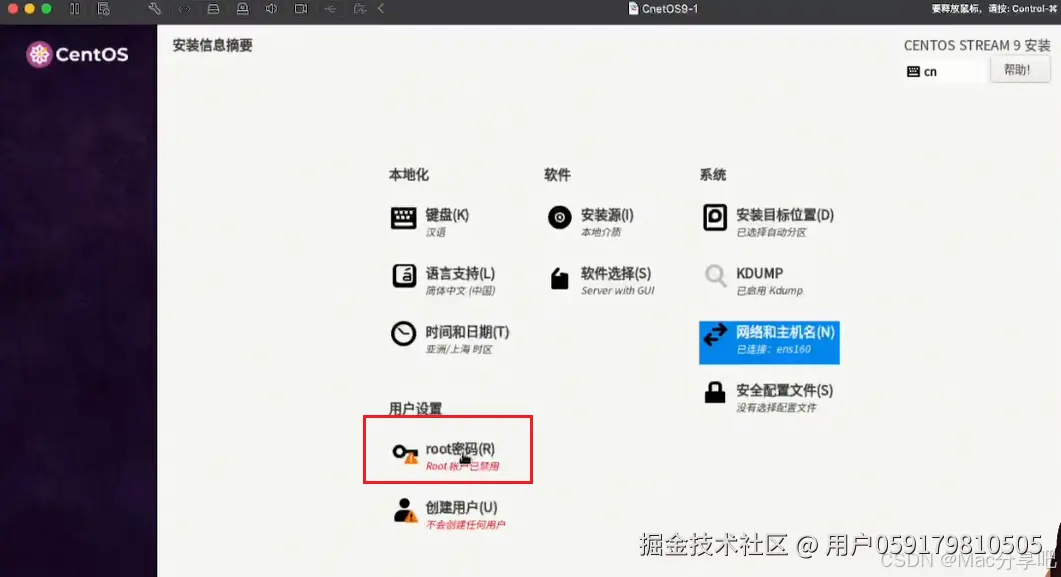Click the snapshot icon in VM toolbar
The width and height of the screenshot is (1061, 577).
[102, 10]
